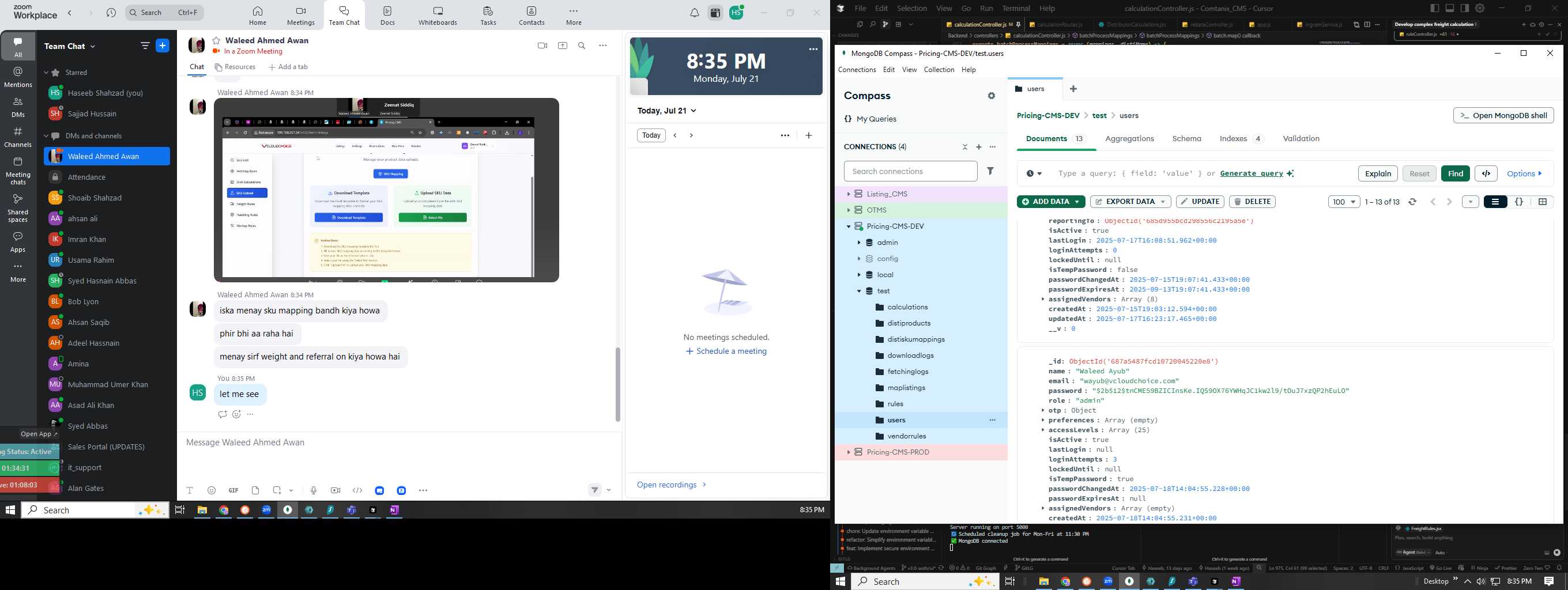Open Meeting chats in Zoom sidebar
The width and height of the screenshot is (1568, 590).
click(x=18, y=171)
